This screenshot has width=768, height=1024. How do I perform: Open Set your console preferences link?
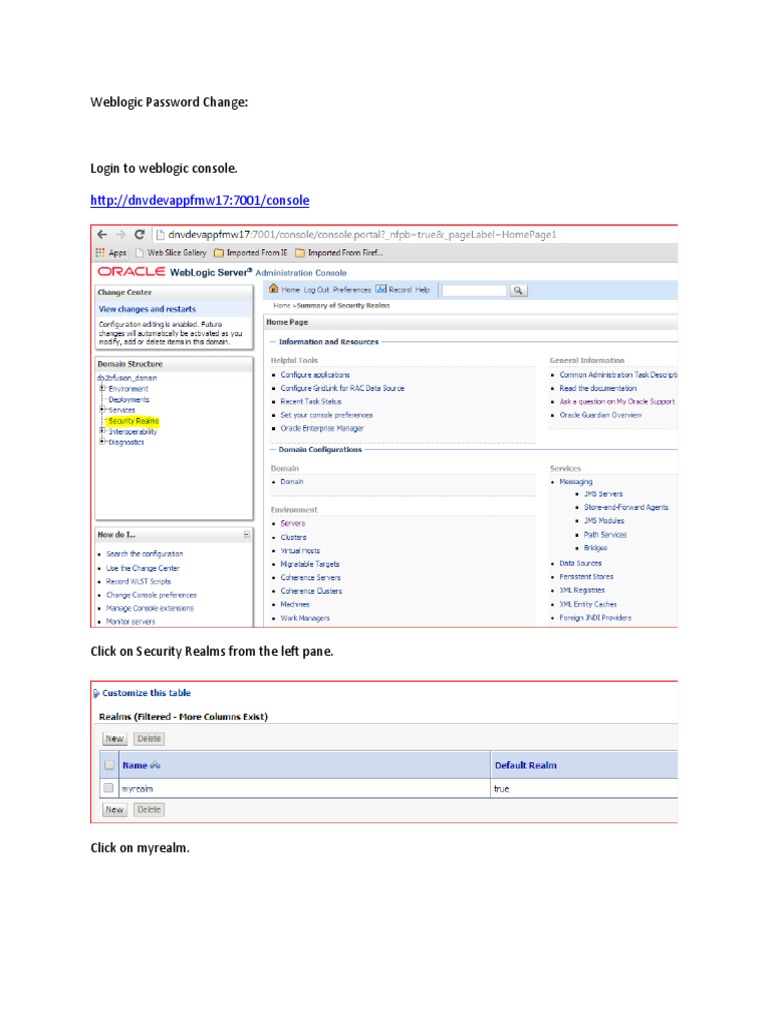coord(327,415)
